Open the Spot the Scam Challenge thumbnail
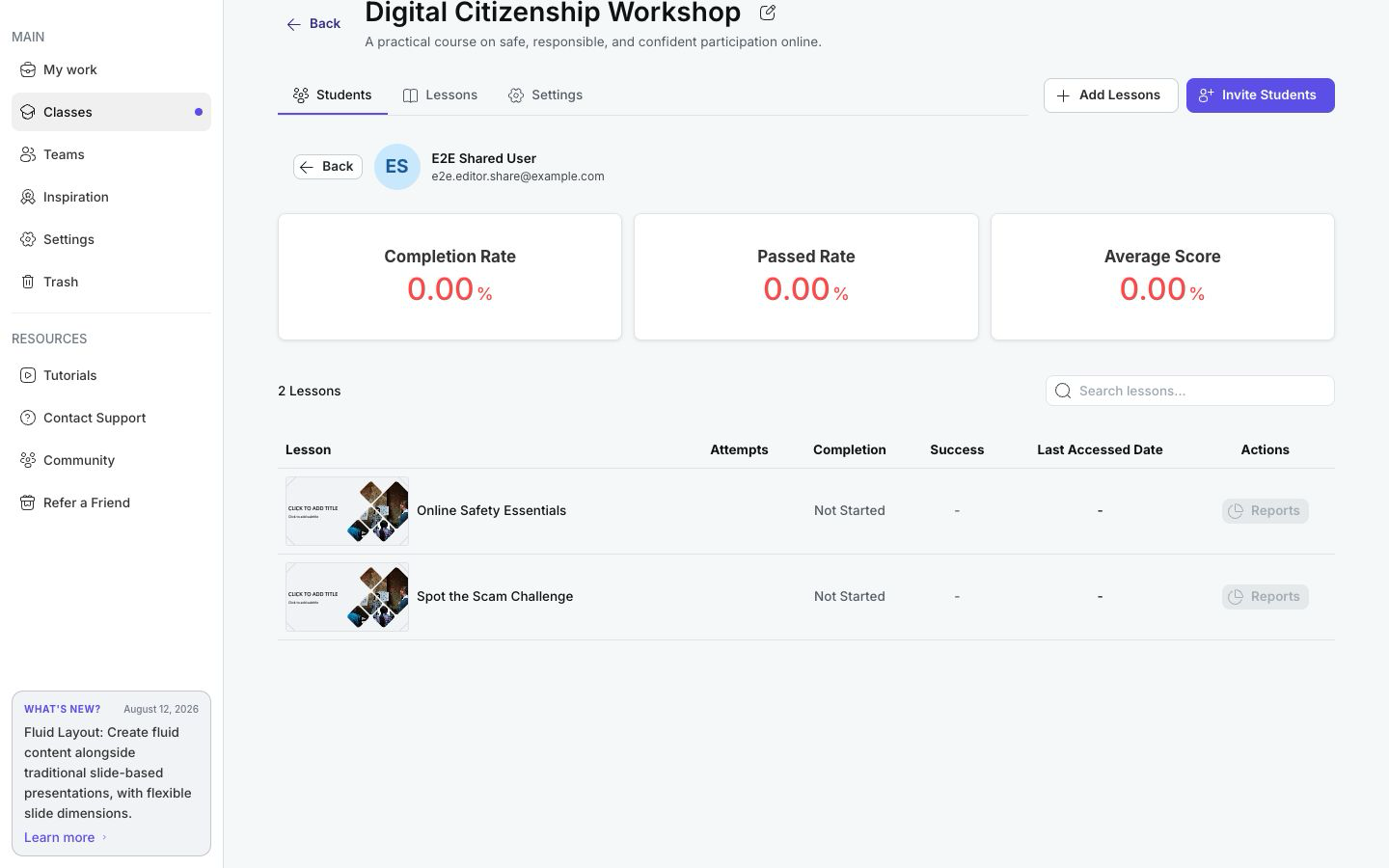The height and width of the screenshot is (868, 1389). click(347, 597)
